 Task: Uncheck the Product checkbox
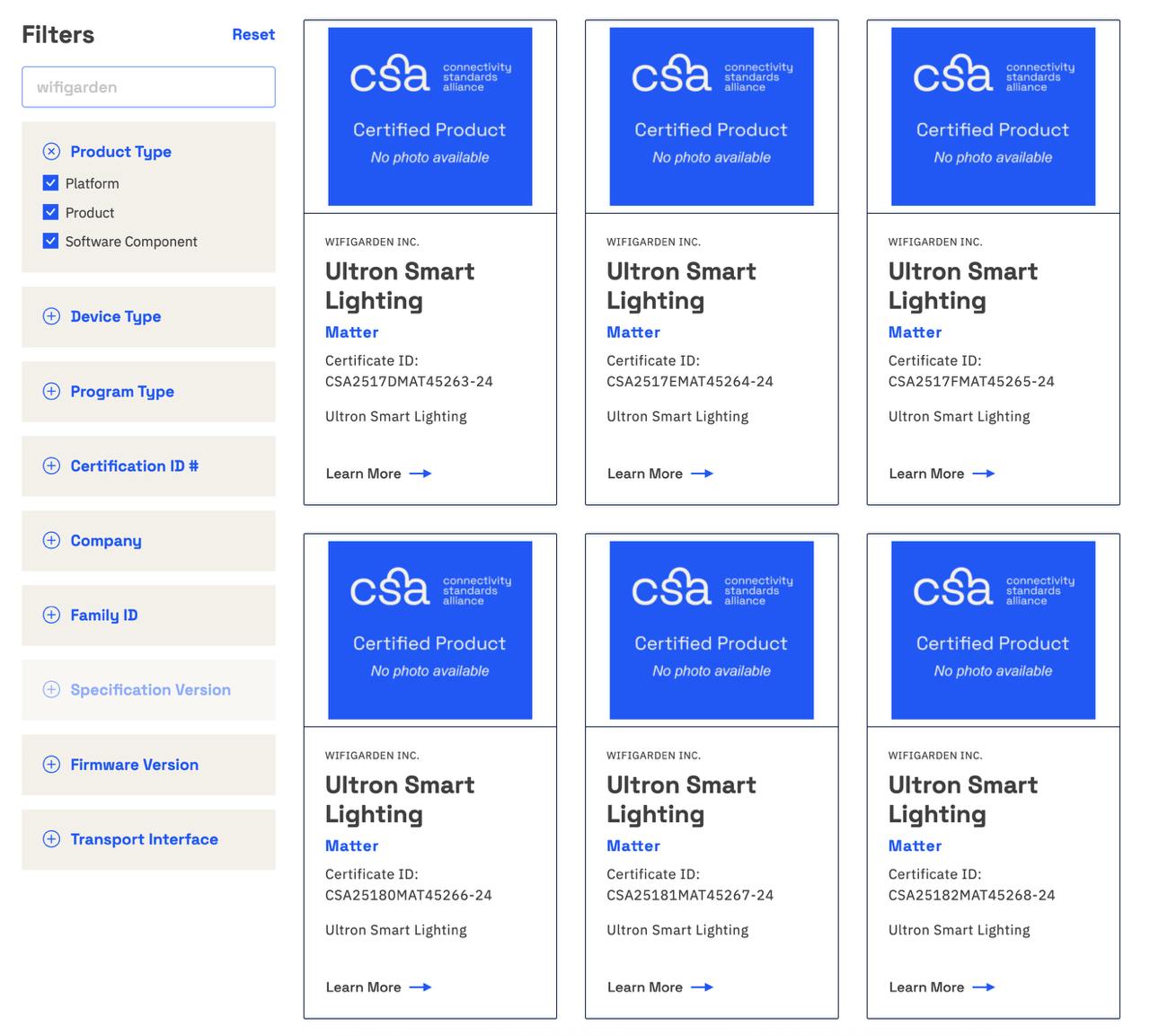[x=50, y=213]
